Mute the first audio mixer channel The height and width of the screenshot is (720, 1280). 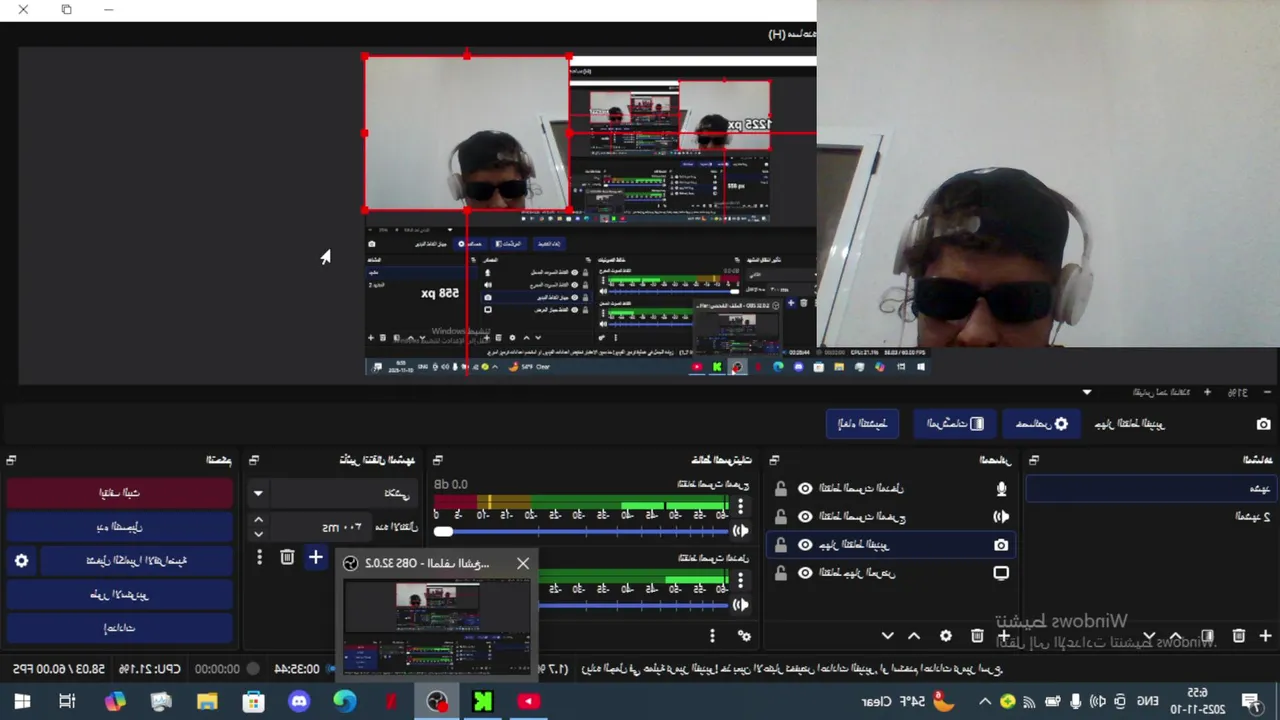tap(741, 531)
